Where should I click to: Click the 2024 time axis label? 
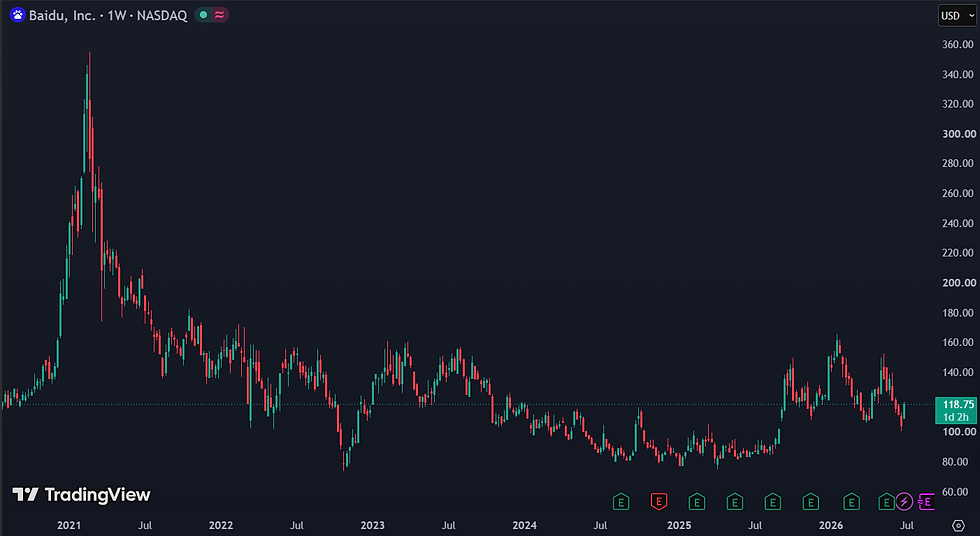tap(524, 525)
